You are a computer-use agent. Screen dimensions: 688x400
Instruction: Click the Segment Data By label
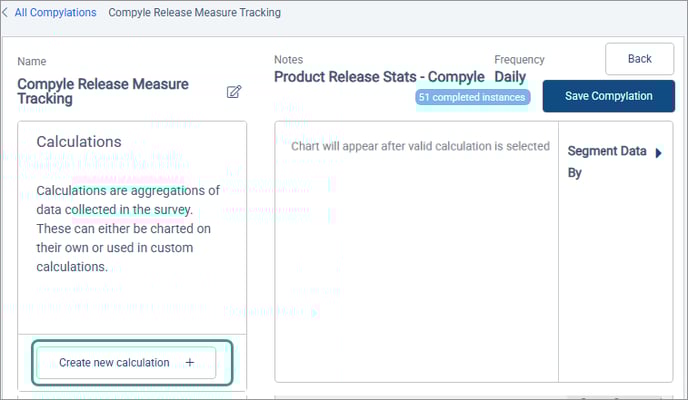click(606, 162)
